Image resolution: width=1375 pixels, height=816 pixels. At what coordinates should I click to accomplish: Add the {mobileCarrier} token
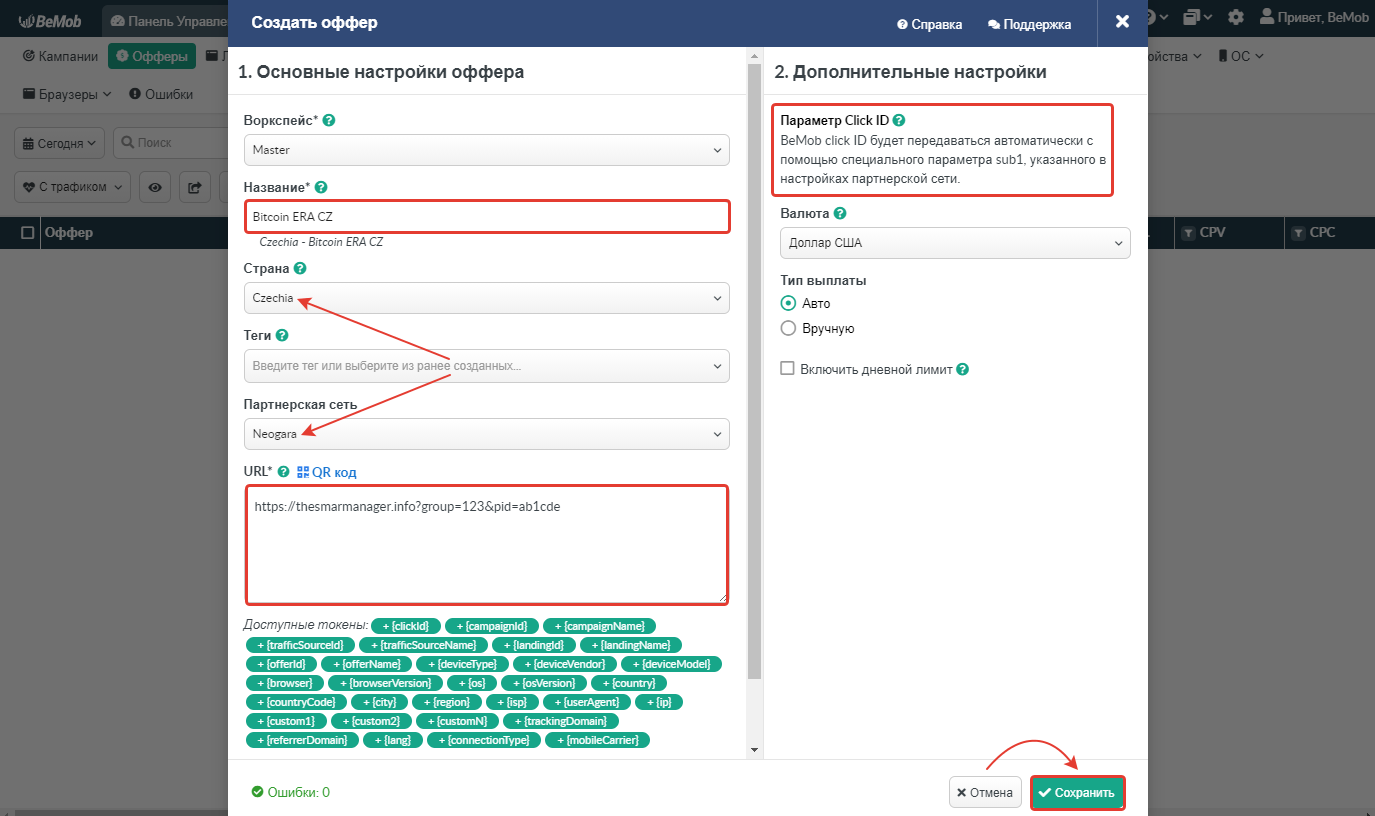coord(598,740)
